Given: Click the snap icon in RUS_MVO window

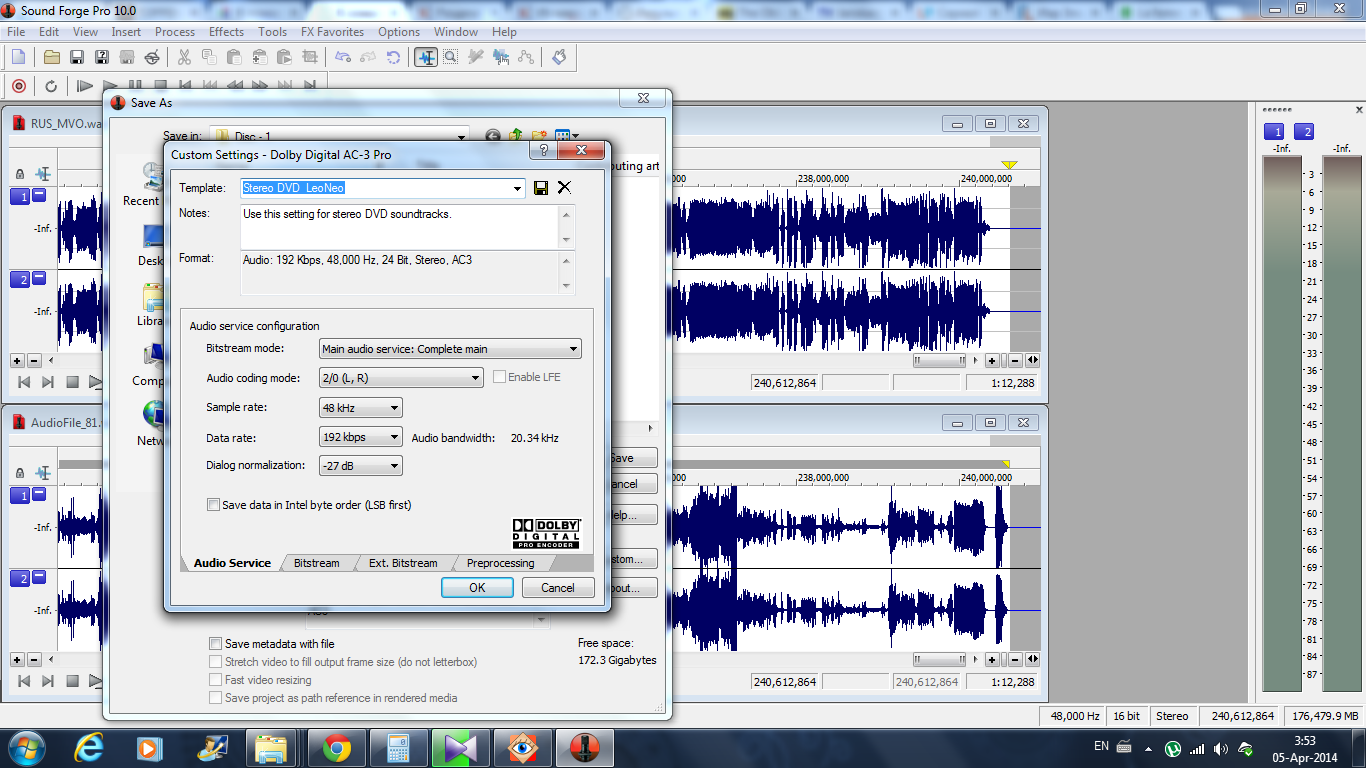Looking at the screenshot, I should (43, 174).
